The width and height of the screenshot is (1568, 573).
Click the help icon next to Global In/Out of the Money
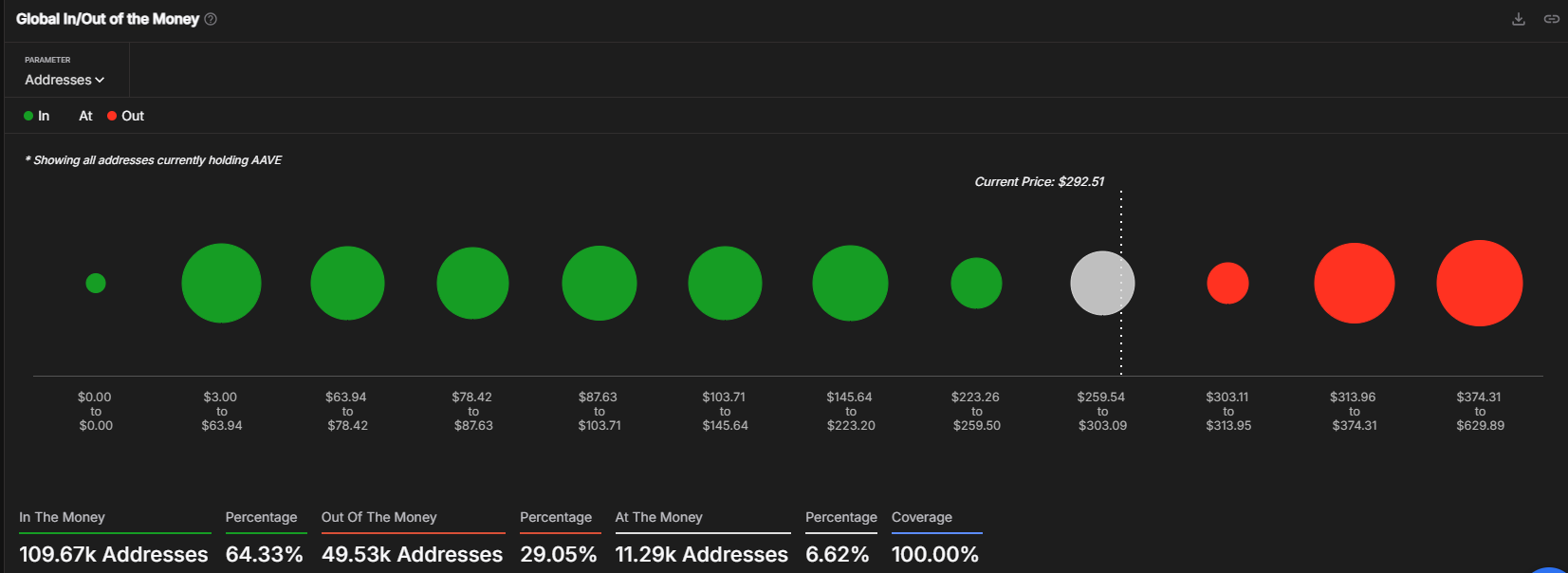tap(211, 19)
